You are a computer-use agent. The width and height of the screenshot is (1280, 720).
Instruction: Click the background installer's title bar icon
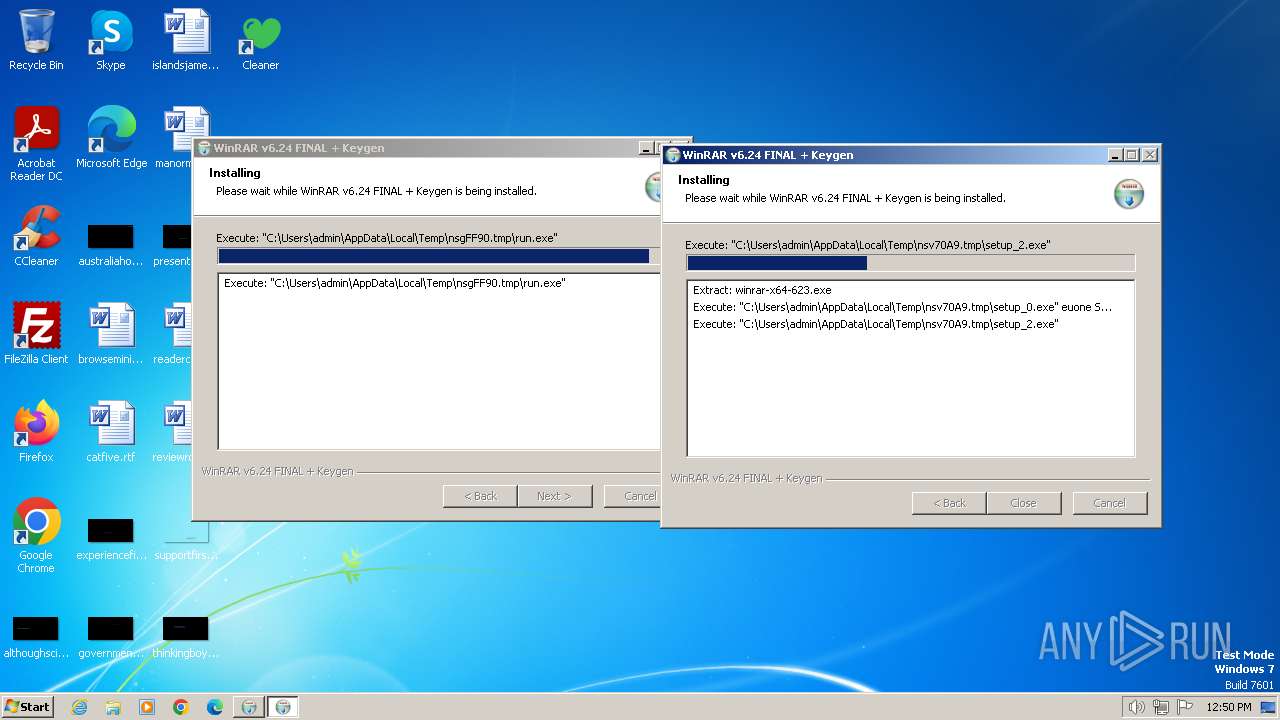(204, 148)
